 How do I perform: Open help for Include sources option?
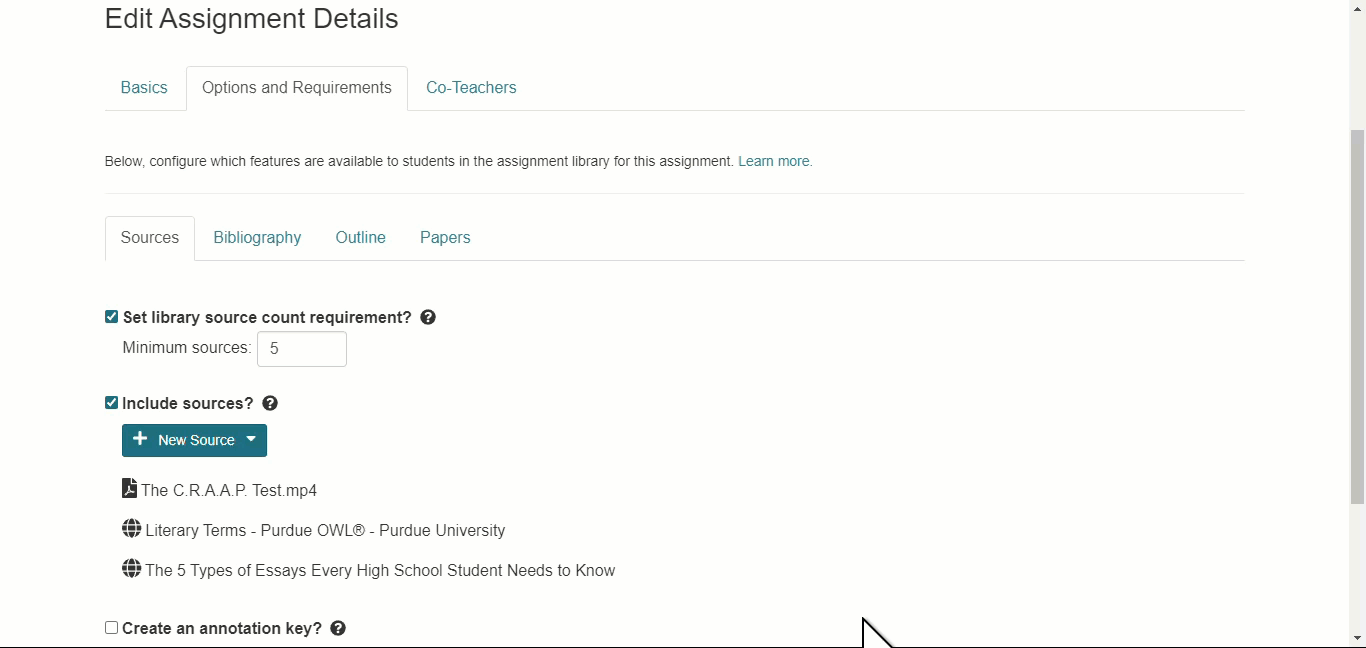(x=269, y=403)
